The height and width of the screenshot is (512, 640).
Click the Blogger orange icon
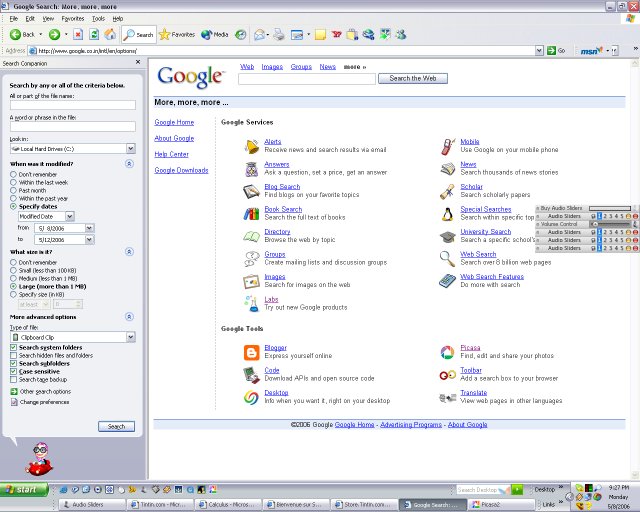click(251, 352)
